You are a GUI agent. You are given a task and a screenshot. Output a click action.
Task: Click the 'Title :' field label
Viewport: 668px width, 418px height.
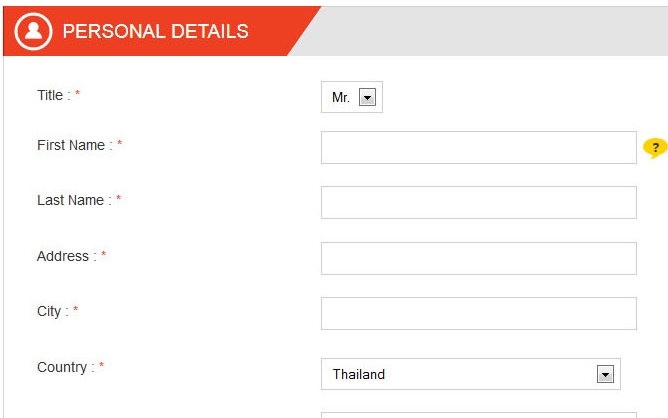(54, 95)
